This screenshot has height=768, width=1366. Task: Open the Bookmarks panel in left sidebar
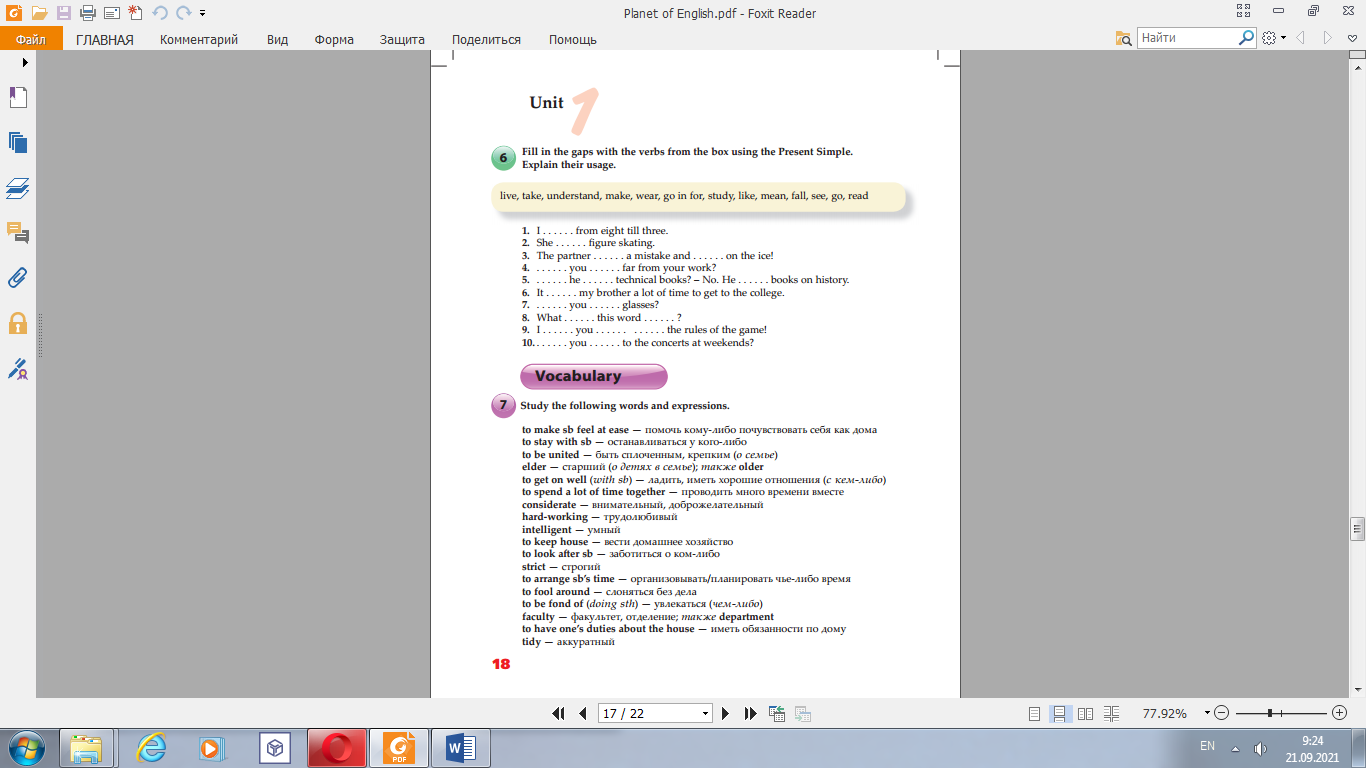click(18, 97)
